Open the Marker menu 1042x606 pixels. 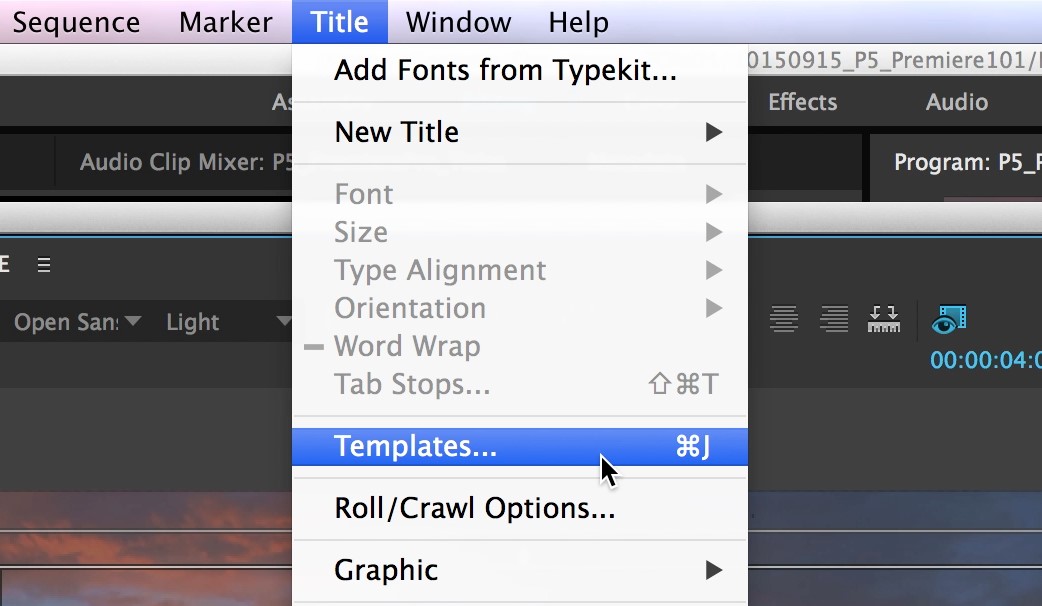[x=225, y=22]
